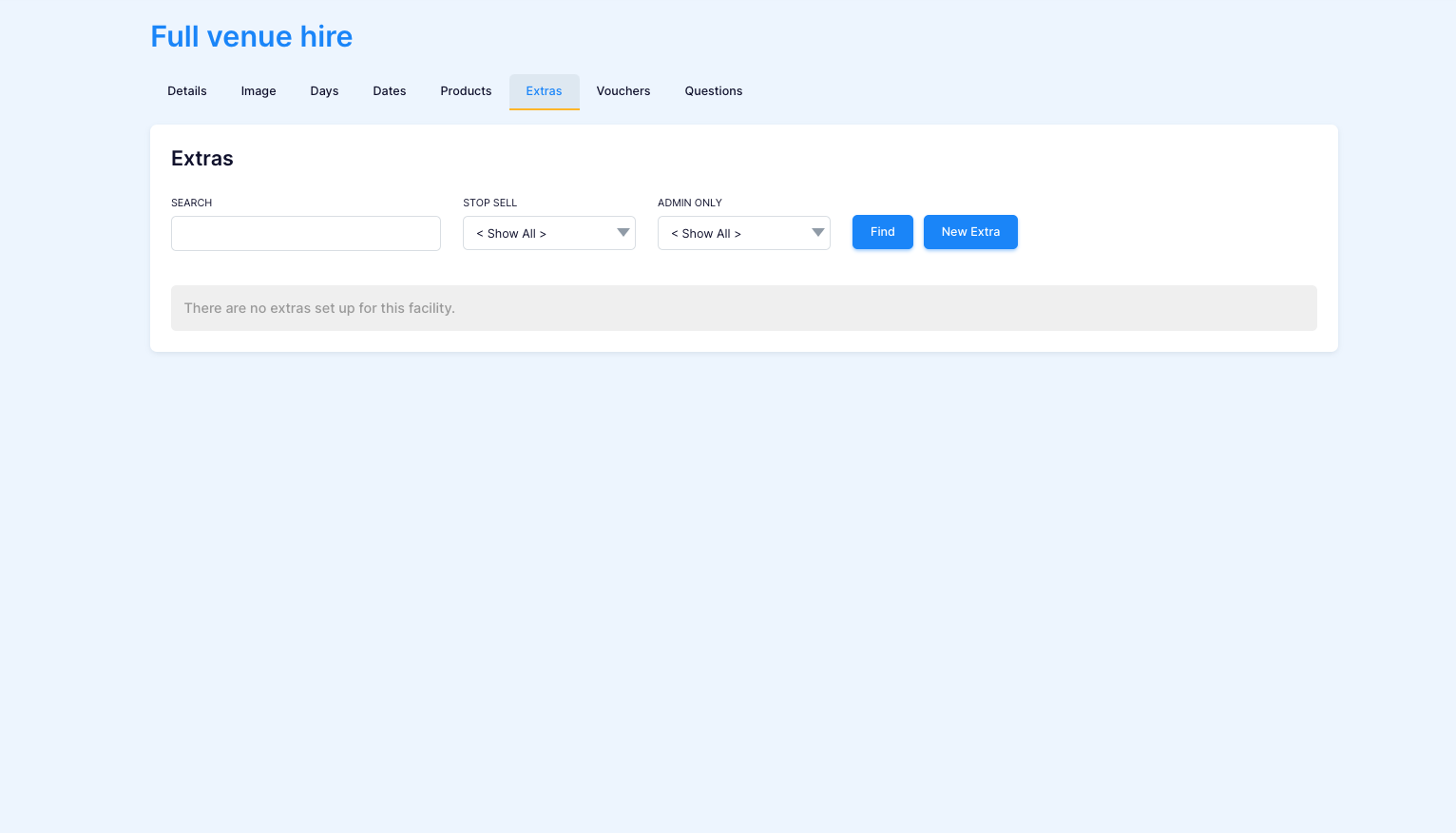The height and width of the screenshot is (833, 1456).
Task: Open the Questions tab
Action: [x=714, y=91]
